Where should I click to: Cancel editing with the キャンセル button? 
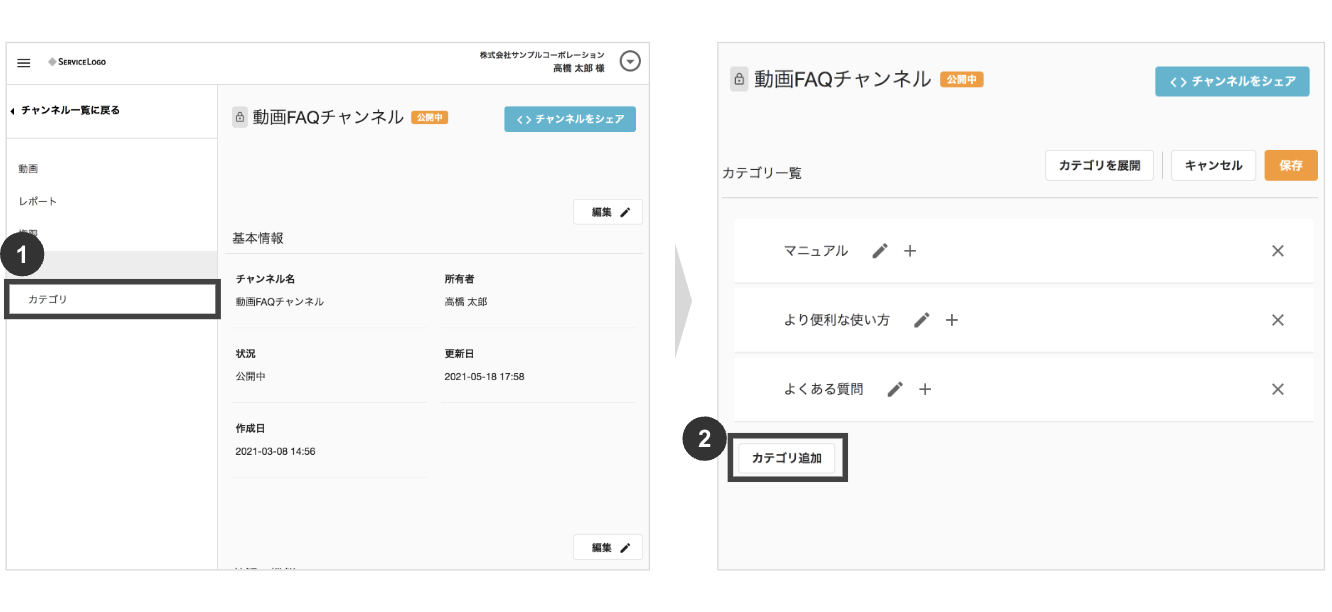[1213, 165]
